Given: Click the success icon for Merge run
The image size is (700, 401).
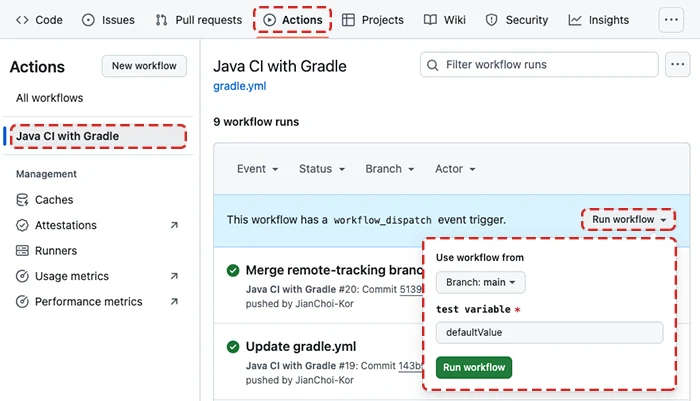Looking at the screenshot, I should click(233, 270).
